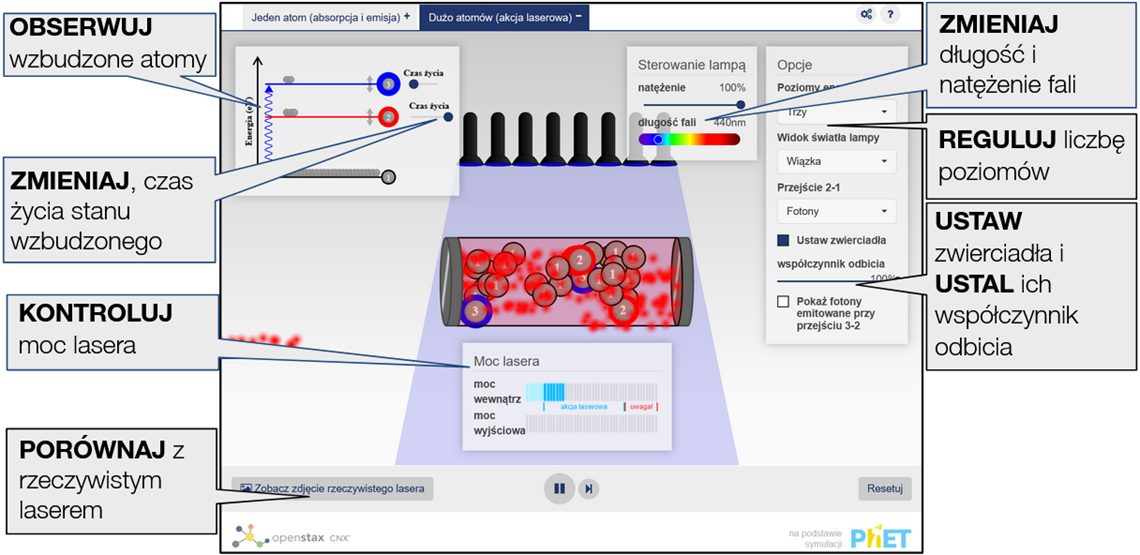Image resolution: width=1140 pixels, height=555 pixels.
Task: Enable 'Pokaż fotony emitowane przy przejściu 3-2'
Action: click(x=784, y=301)
